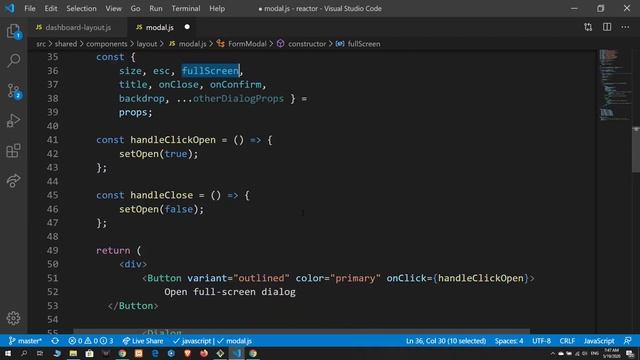Expand the components breadcrumb

[107, 44]
